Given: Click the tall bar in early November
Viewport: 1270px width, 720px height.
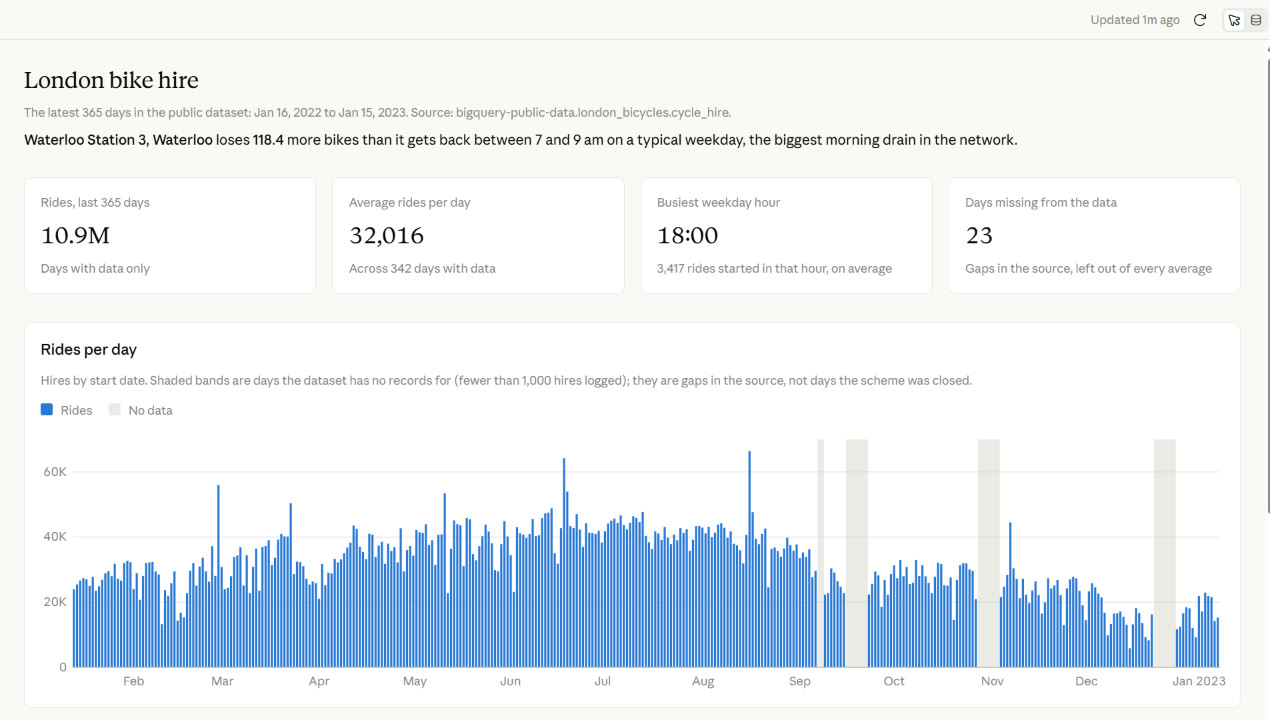Looking at the screenshot, I should click(x=1011, y=595).
